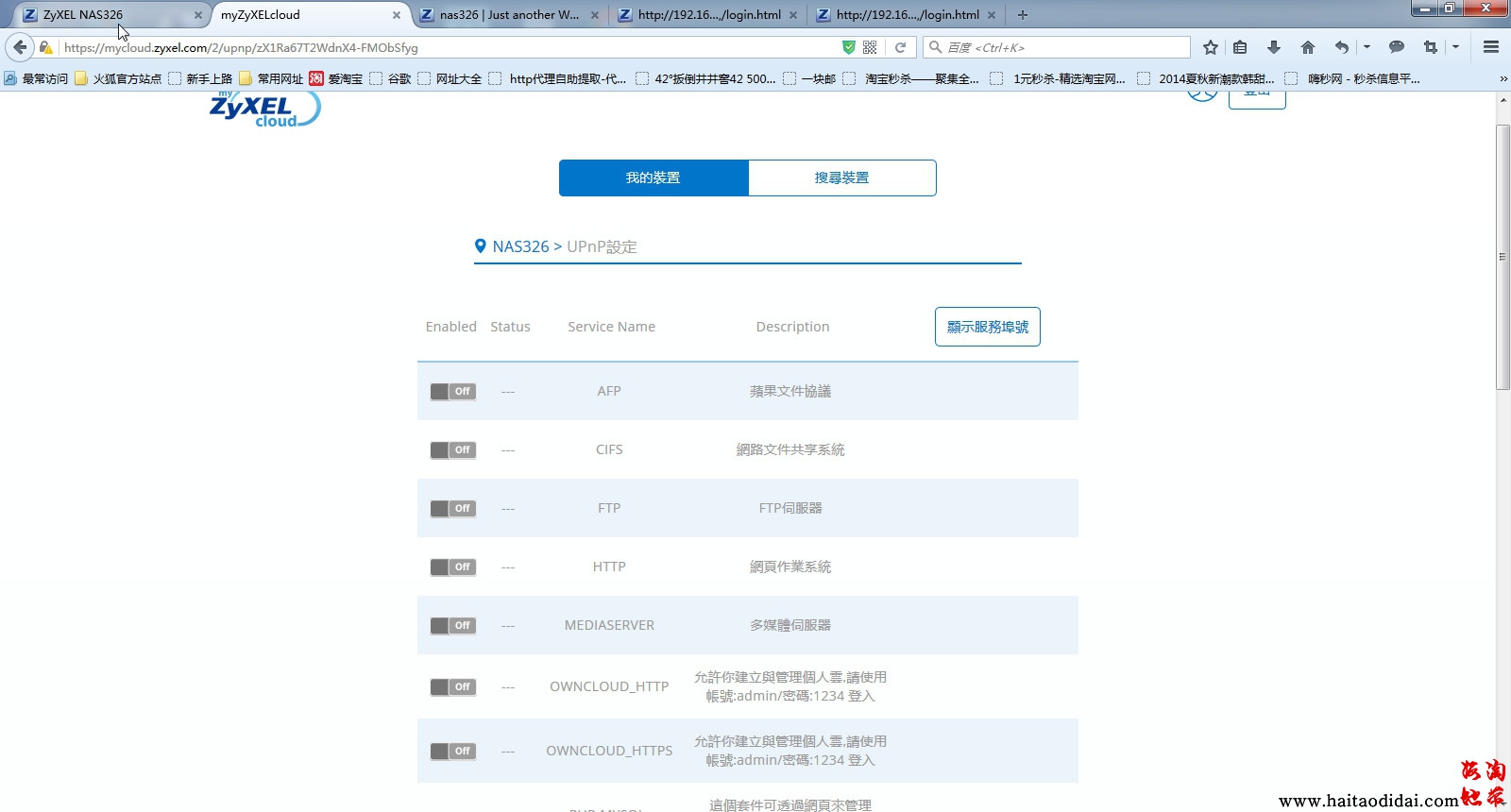1511x812 pixels.
Task: Bookmark this page with the star icon
Action: pyautogui.click(x=1210, y=47)
